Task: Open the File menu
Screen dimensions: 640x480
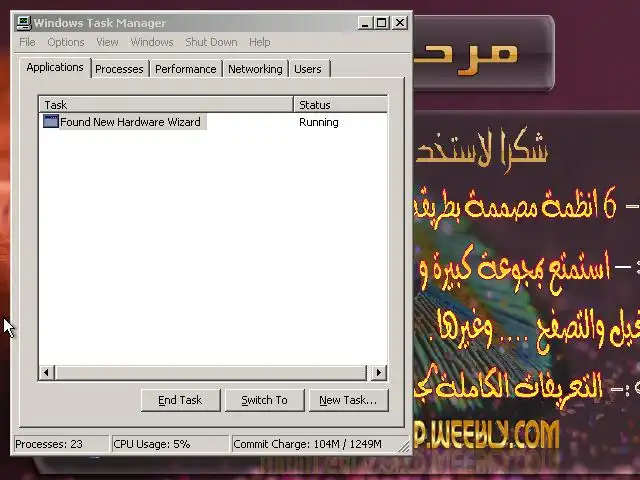Action: point(27,42)
